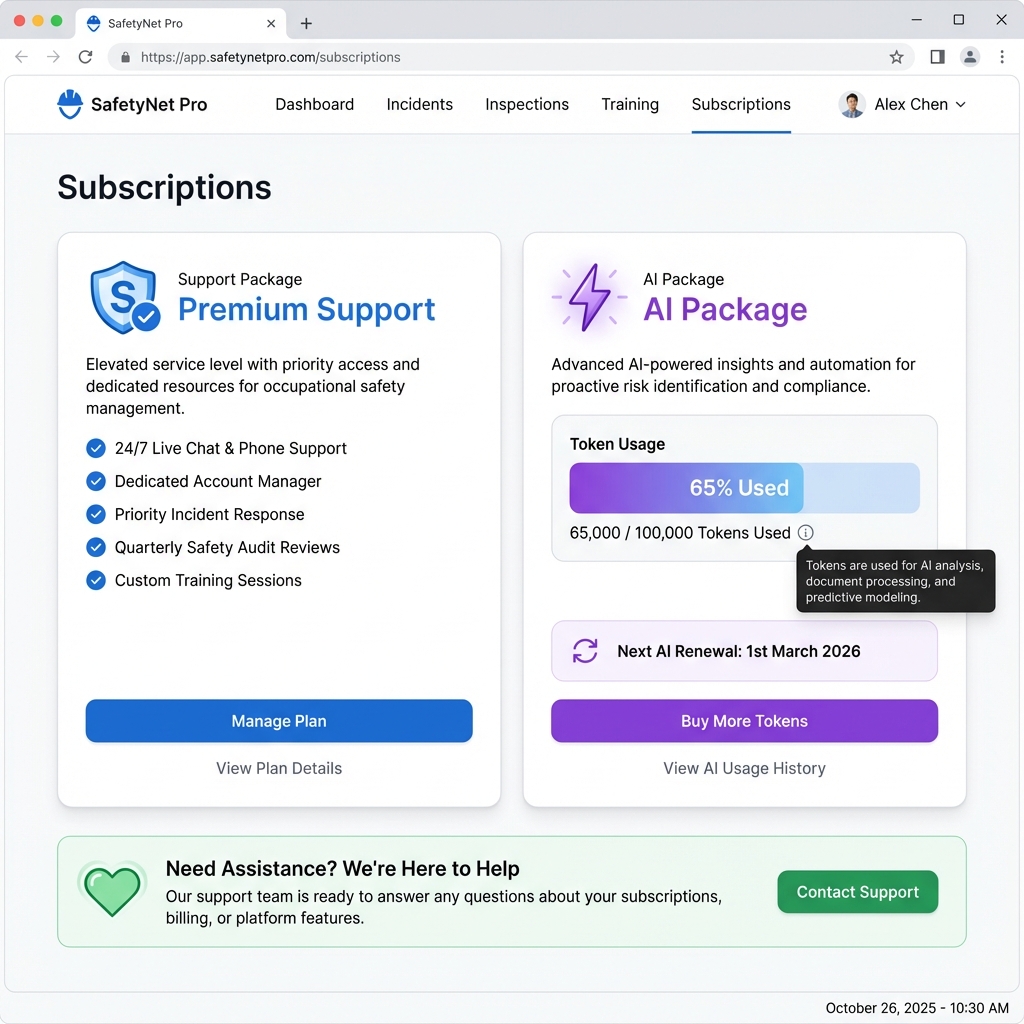Click the Premium Support shield icon
This screenshot has height=1024, width=1024.
click(124, 297)
